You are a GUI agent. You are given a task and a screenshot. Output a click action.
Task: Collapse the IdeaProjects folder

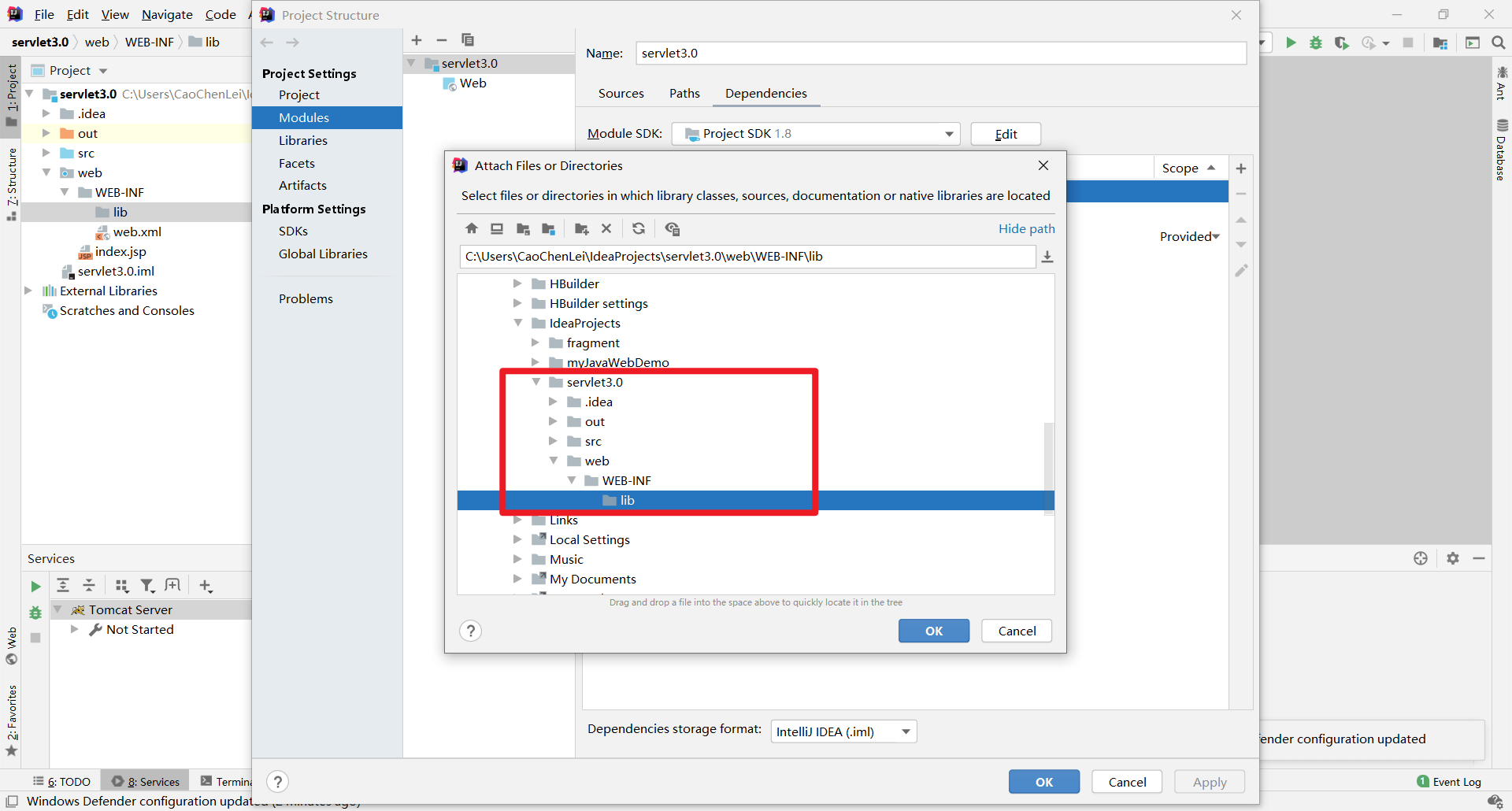(x=518, y=323)
